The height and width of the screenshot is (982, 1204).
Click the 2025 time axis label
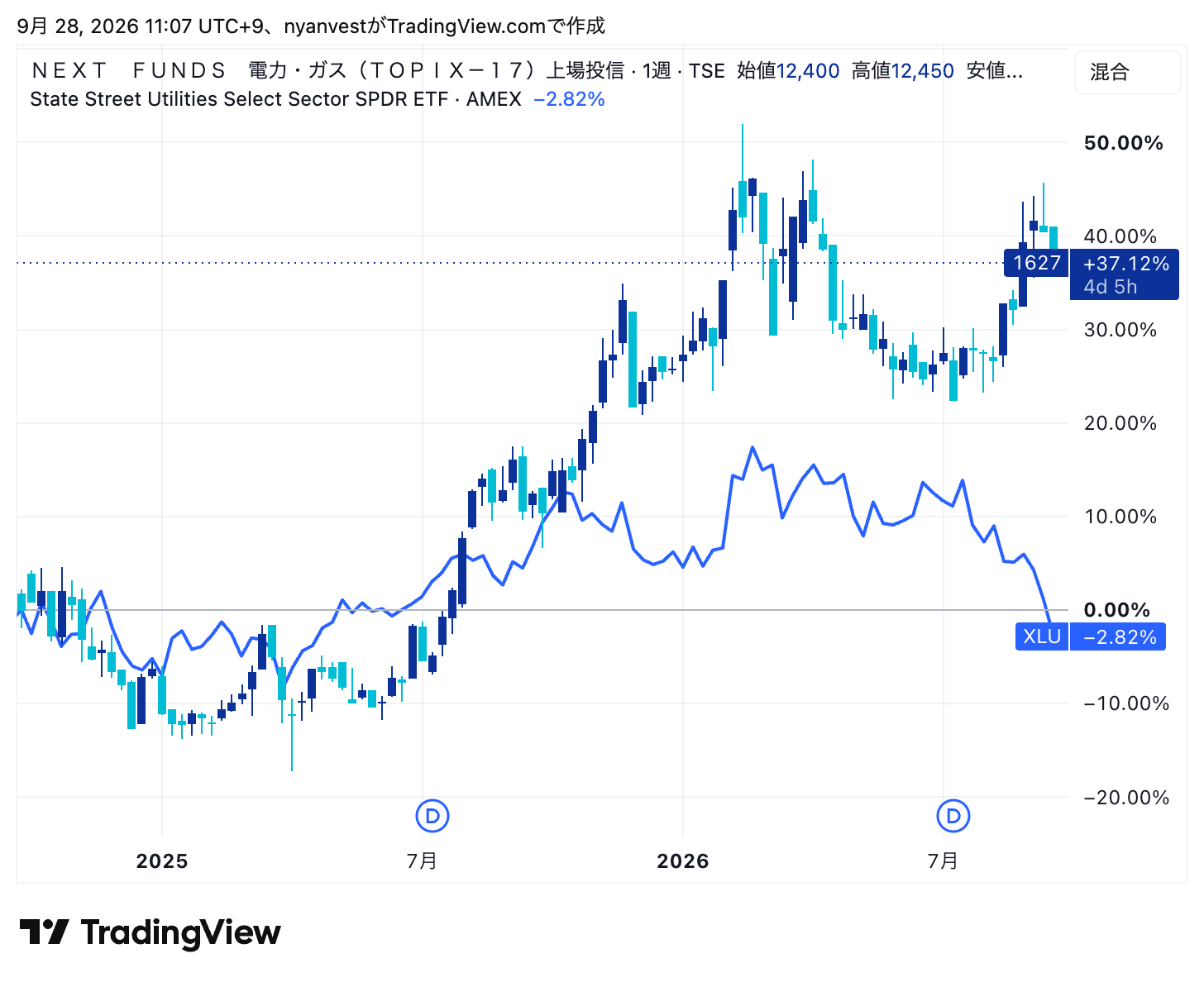[x=162, y=861]
